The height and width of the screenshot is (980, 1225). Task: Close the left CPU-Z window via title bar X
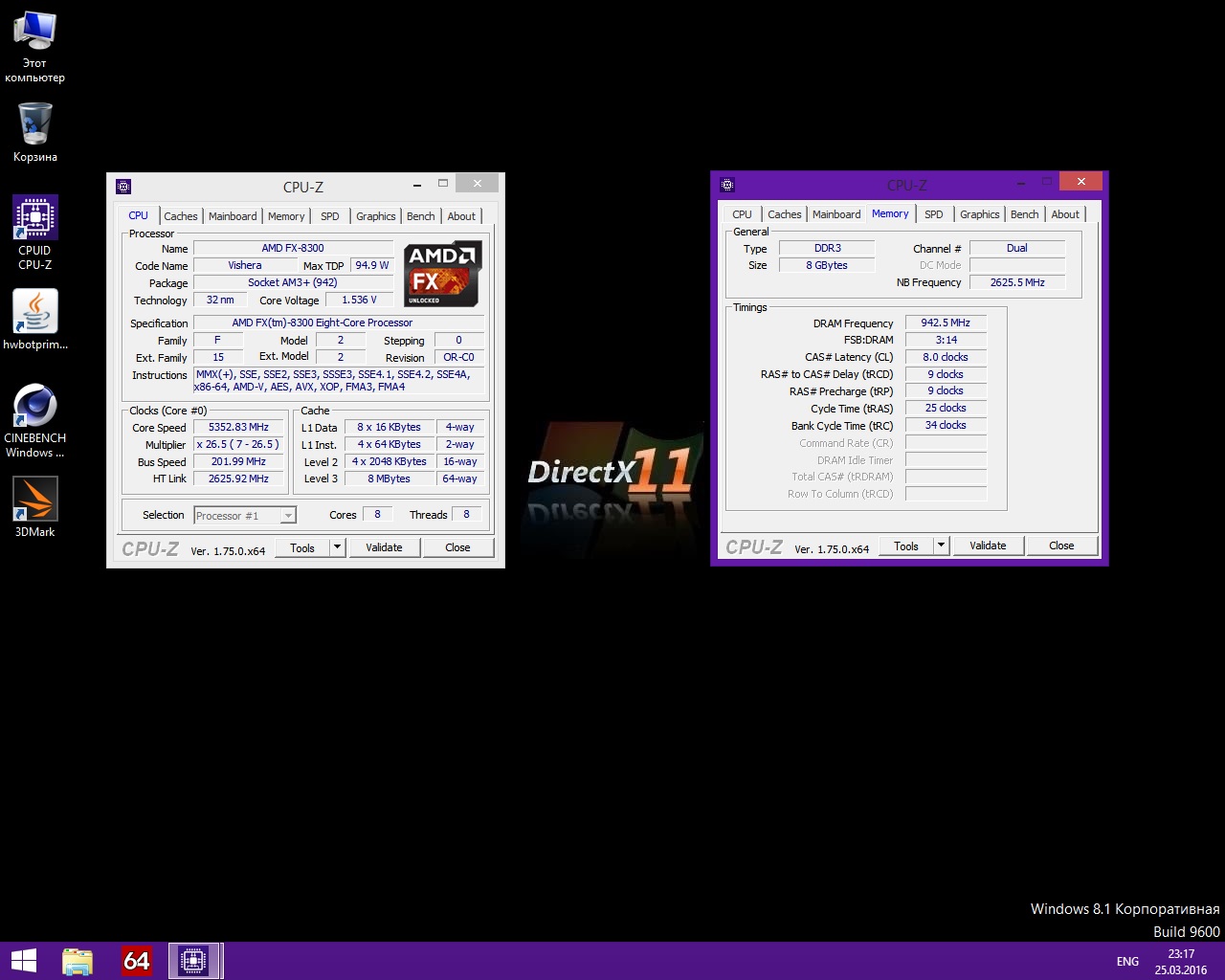click(477, 183)
